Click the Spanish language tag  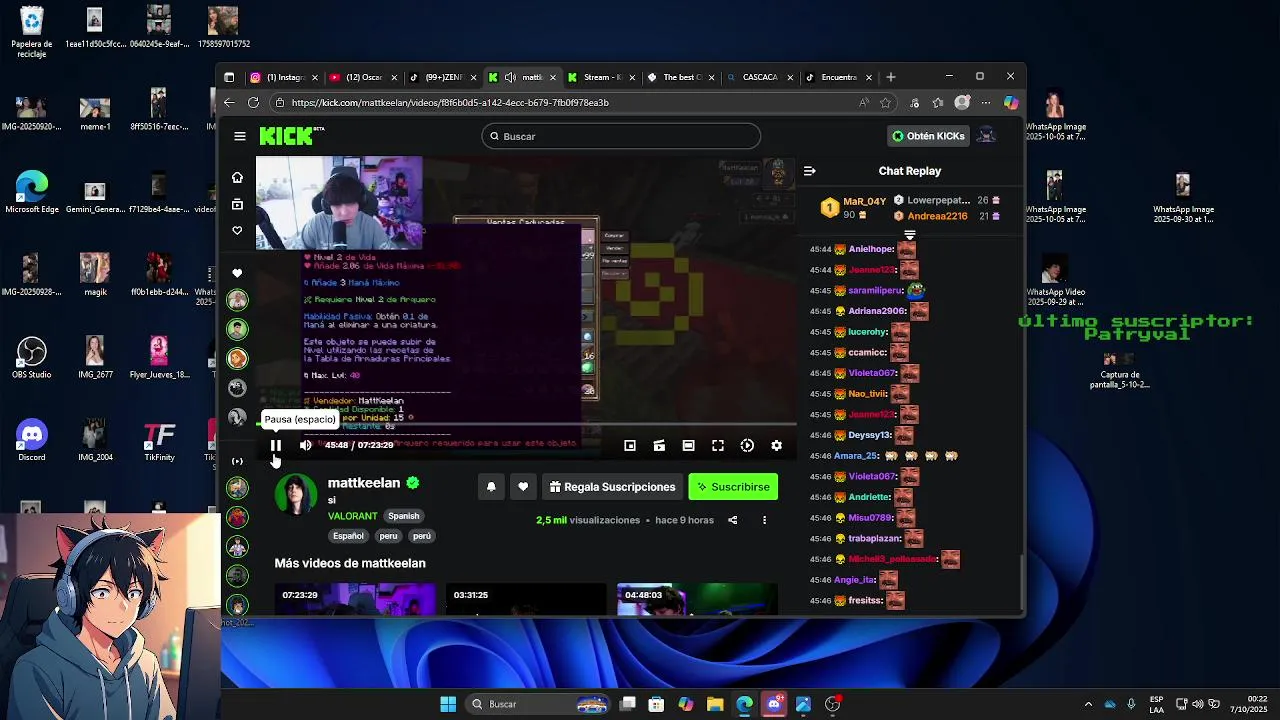[404, 516]
